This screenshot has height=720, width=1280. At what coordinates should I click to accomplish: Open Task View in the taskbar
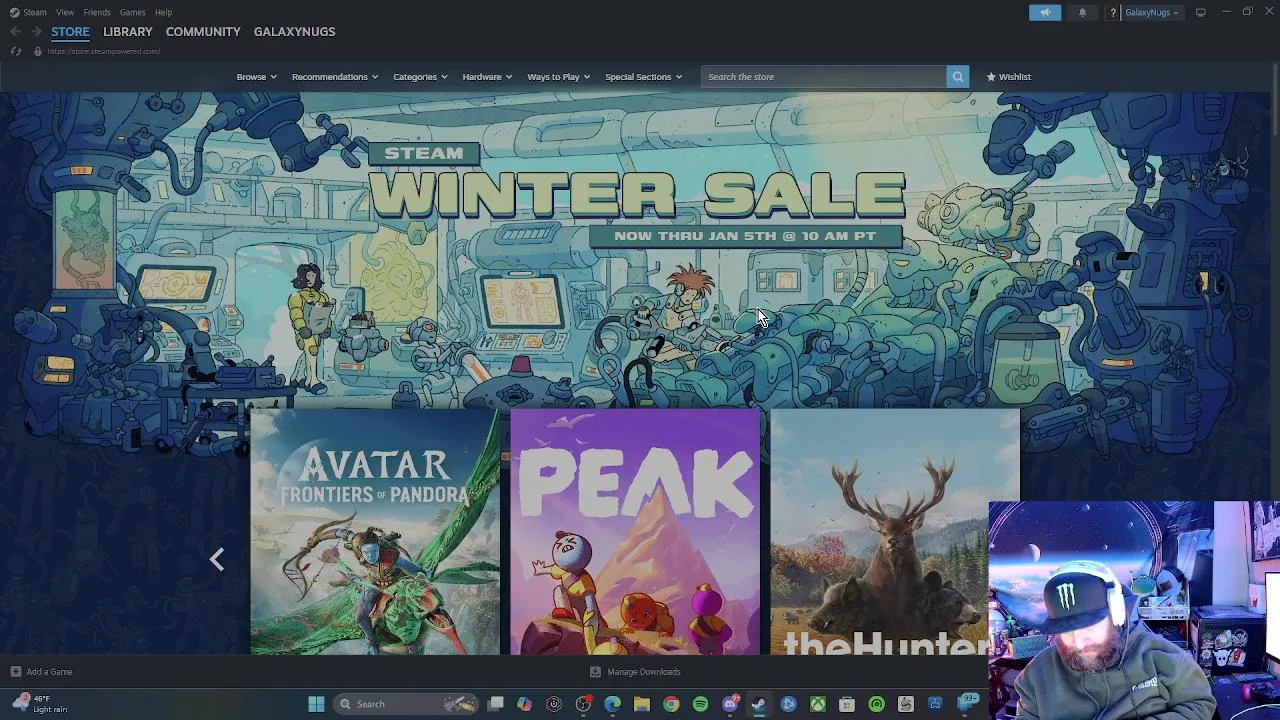[x=495, y=704]
